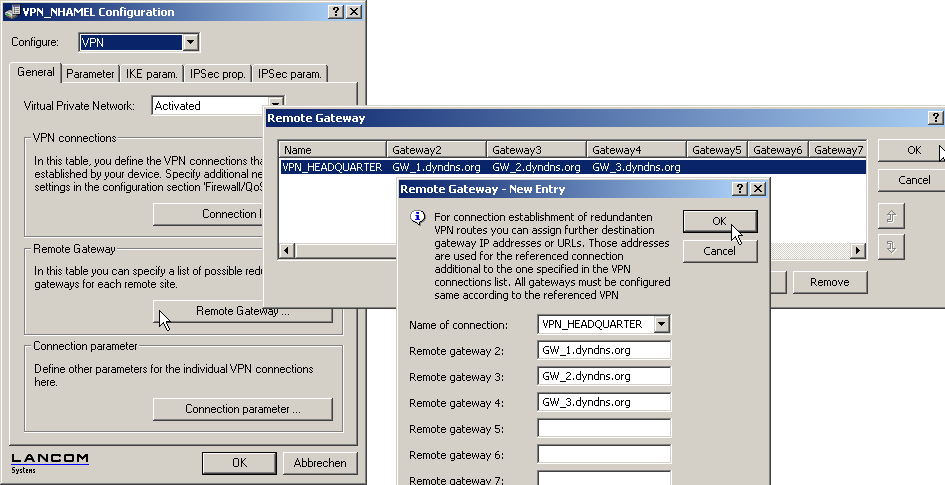Open the IKE param. tab

pos(153,73)
